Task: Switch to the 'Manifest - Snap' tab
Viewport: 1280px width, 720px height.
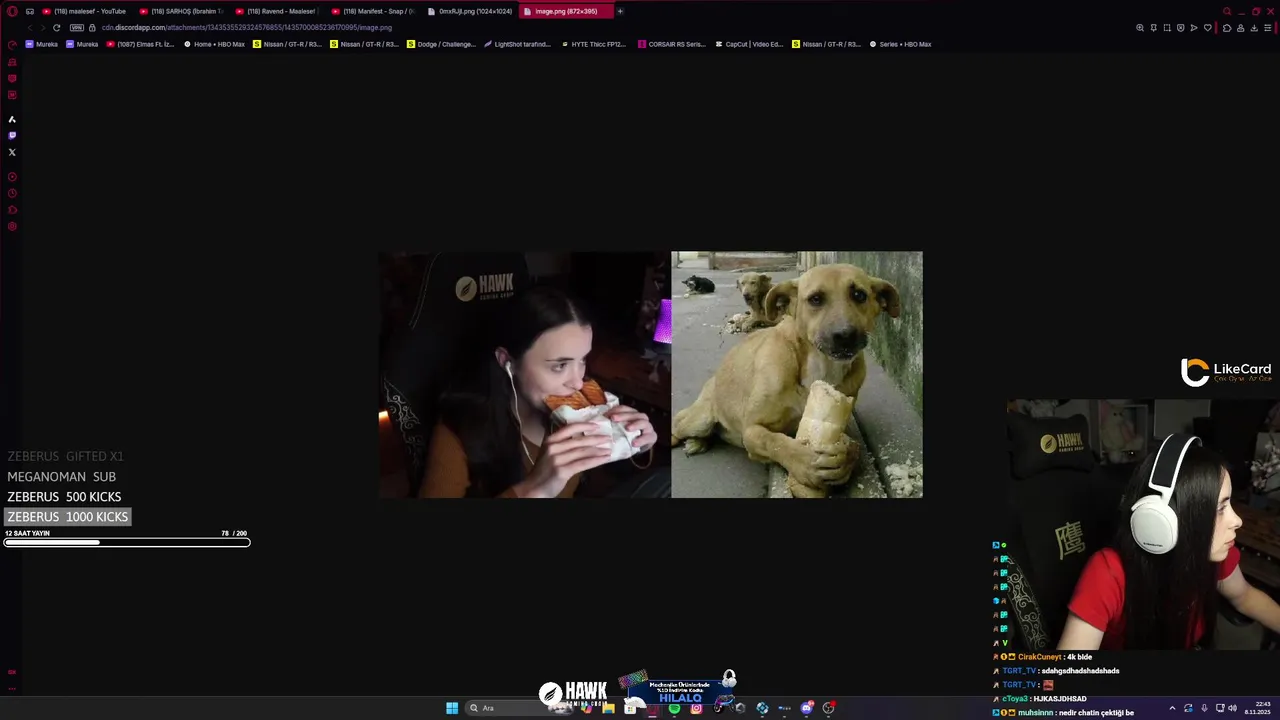Action: point(373,11)
